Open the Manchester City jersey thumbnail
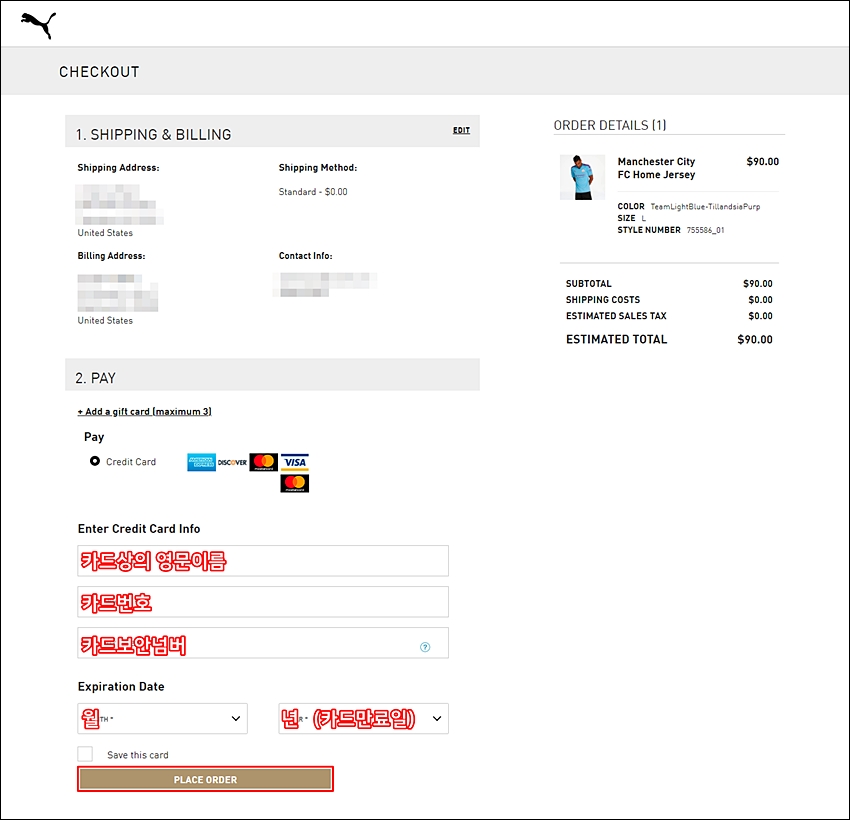This screenshot has width=850, height=820. pyautogui.click(x=582, y=177)
